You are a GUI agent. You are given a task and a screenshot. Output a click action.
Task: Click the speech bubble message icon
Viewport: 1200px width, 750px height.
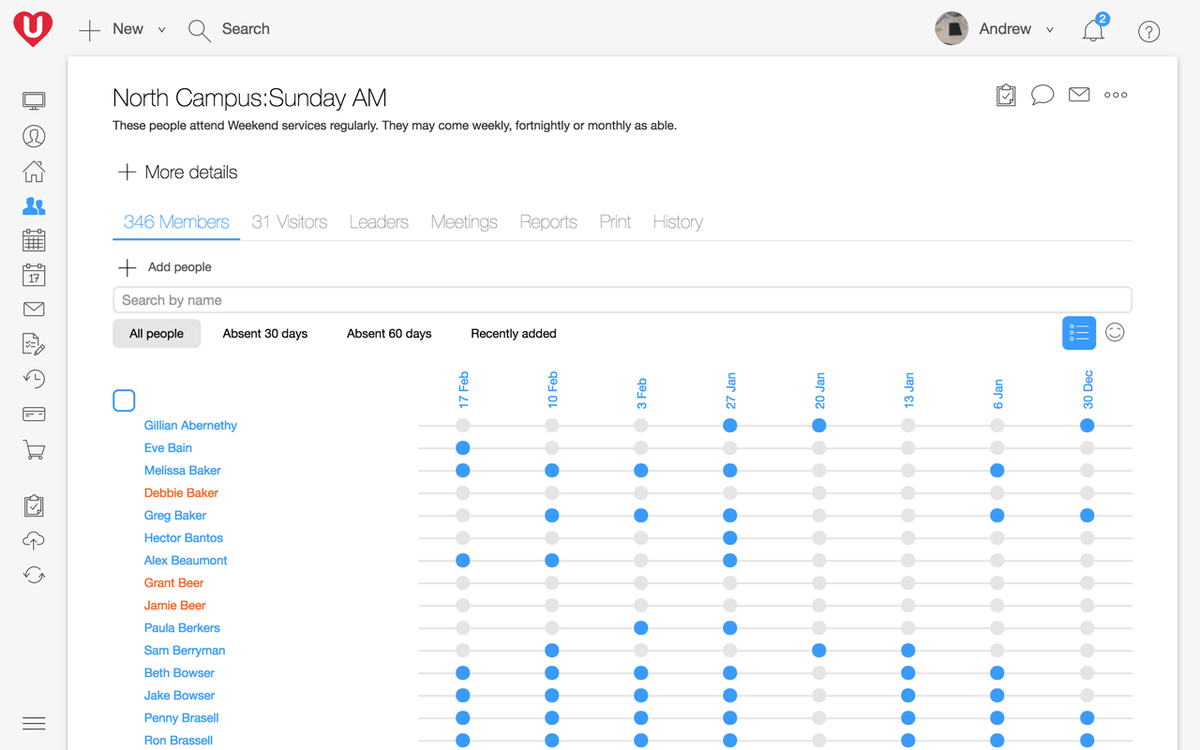pos(1042,95)
